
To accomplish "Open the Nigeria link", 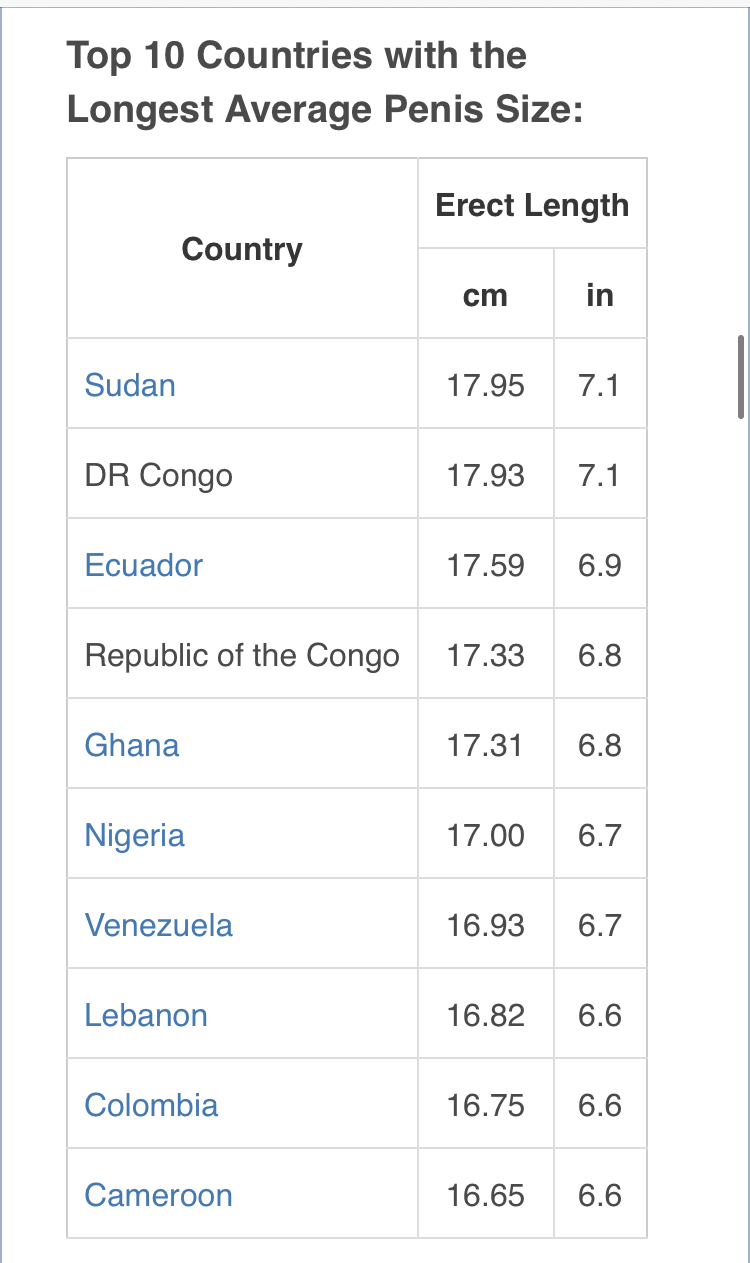I will click(135, 835).
